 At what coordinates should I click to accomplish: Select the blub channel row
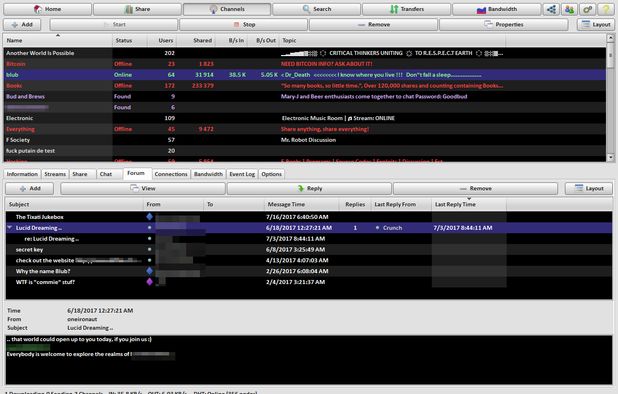point(305,74)
